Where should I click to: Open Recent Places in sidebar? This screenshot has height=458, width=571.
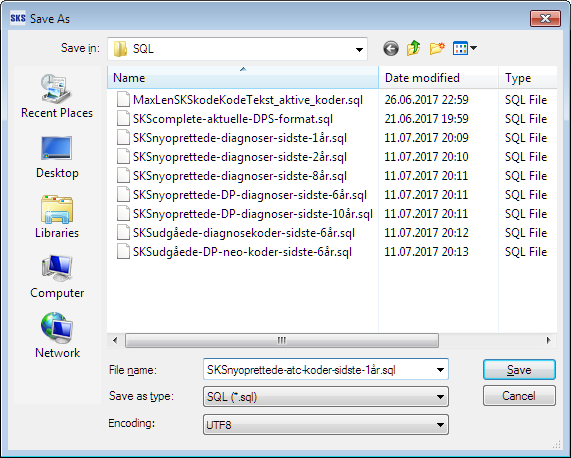57,96
